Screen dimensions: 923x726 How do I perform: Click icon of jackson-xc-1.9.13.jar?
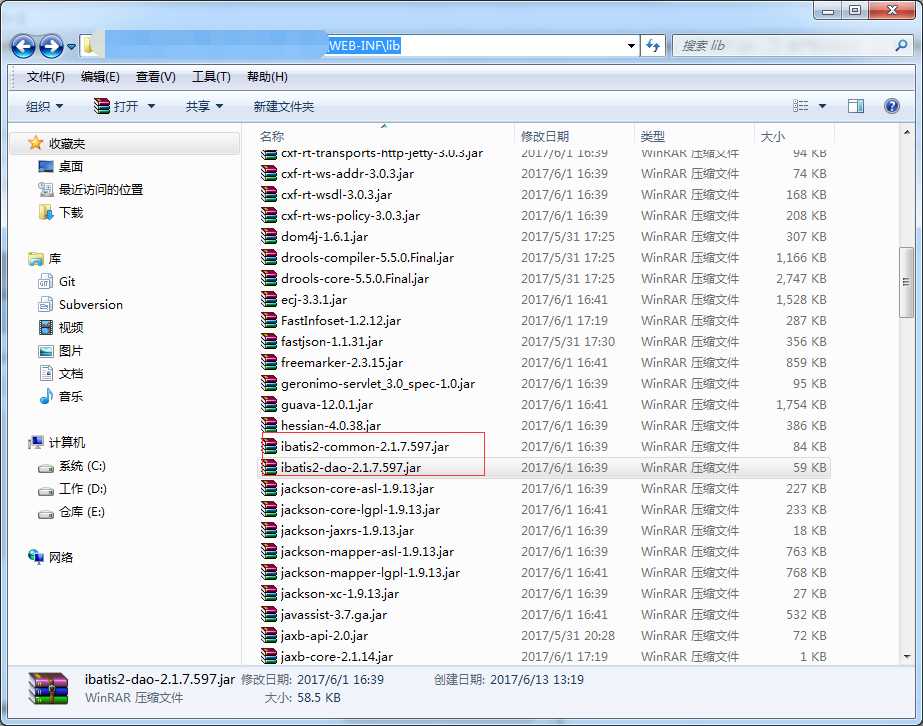(269, 594)
